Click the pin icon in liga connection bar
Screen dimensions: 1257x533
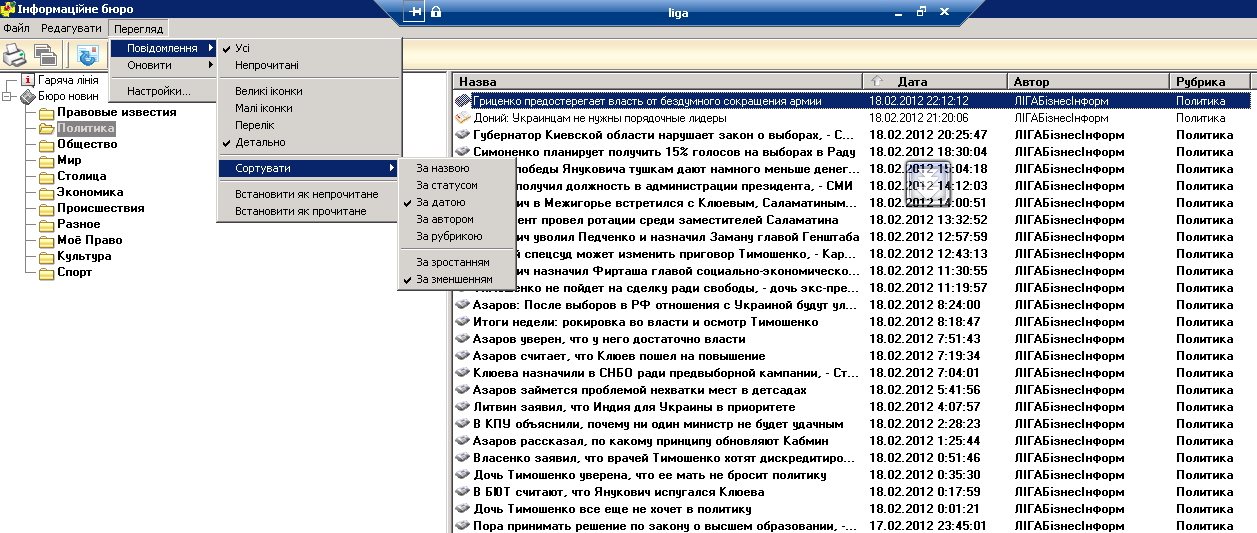pyautogui.click(x=415, y=12)
